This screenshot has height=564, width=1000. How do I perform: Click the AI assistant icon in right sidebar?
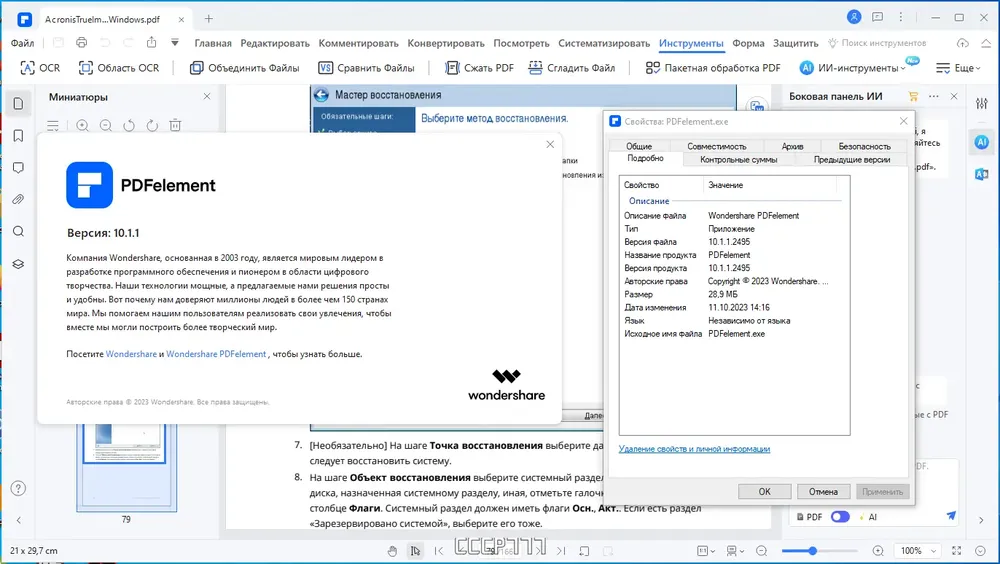[x=982, y=142]
